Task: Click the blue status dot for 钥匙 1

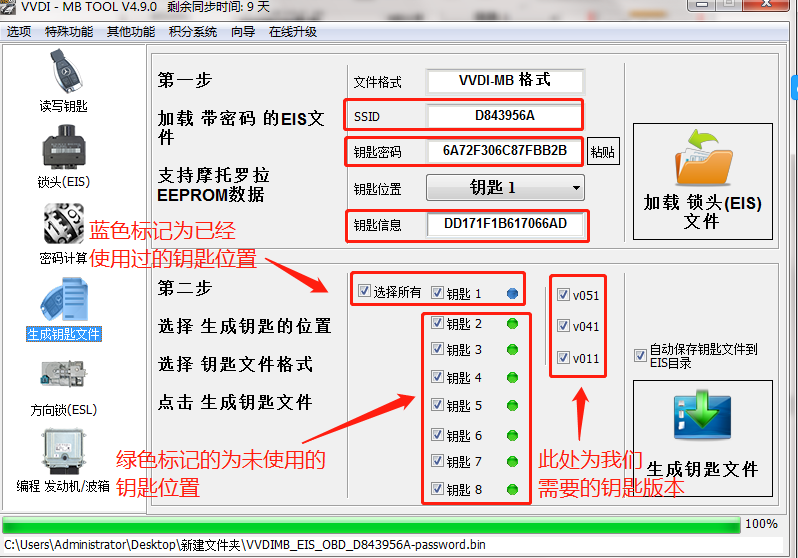Action: click(x=512, y=293)
